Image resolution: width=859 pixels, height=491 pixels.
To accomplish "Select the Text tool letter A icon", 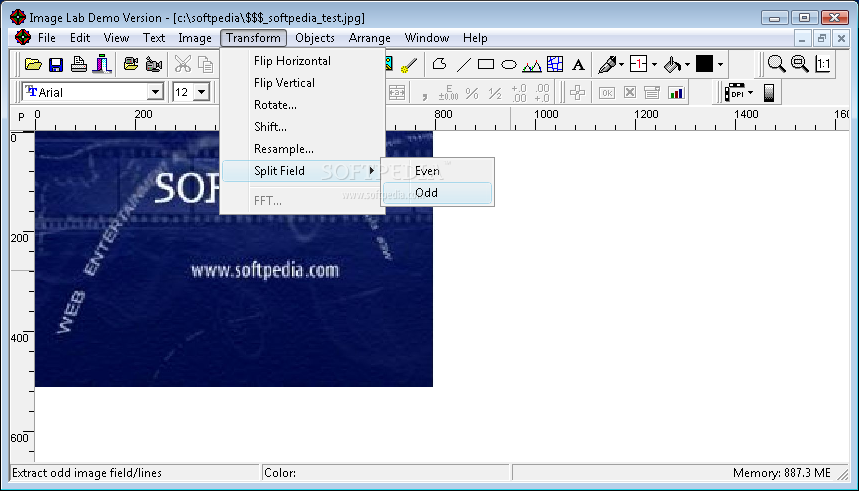I will point(578,65).
